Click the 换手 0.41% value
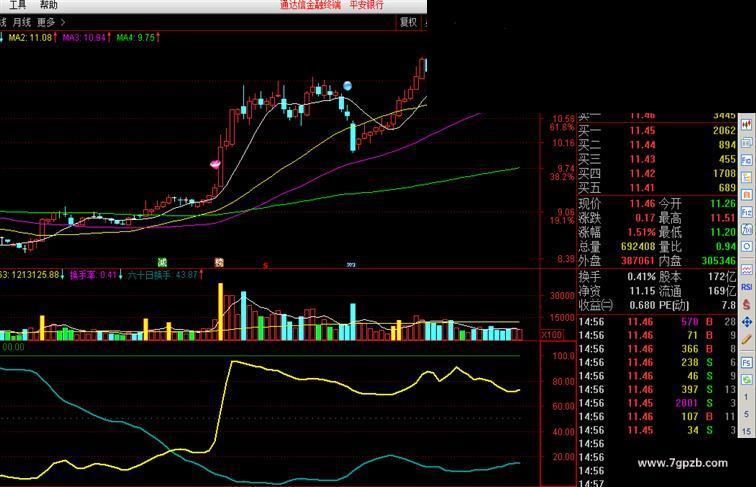 pos(642,277)
